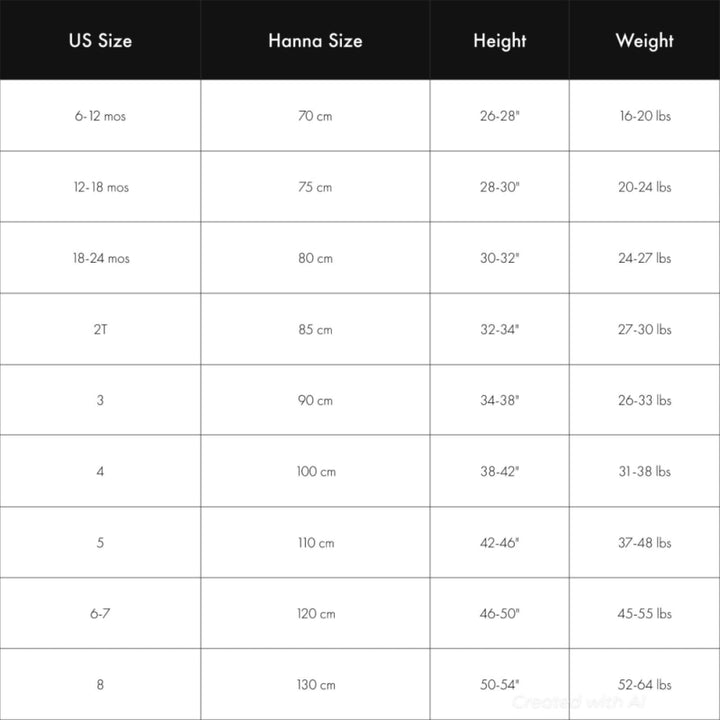This screenshot has height=720, width=720.
Task: Select the 28-30" height cell
Action: point(500,187)
